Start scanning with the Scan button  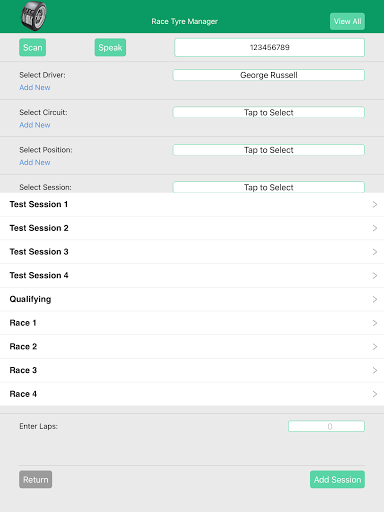pyautogui.click(x=32, y=47)
